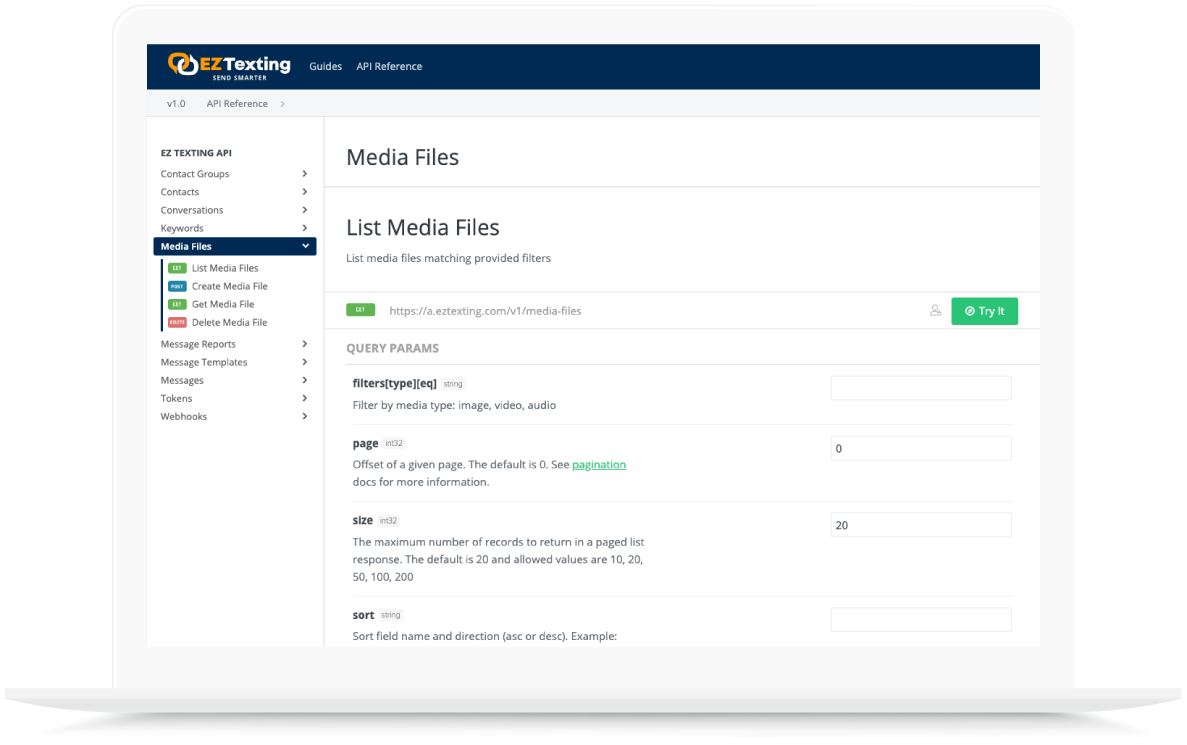Click the breadcrumb arrow after API Reference
This screenshot has width=1187, height=745.
[282, 104]
